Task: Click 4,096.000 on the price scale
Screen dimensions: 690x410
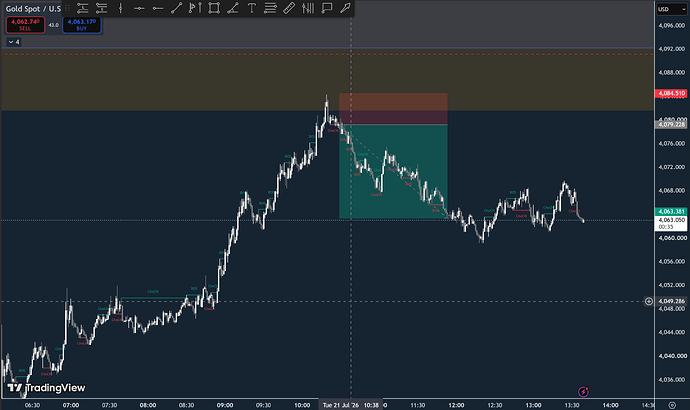Action: (x=672, y=26)
